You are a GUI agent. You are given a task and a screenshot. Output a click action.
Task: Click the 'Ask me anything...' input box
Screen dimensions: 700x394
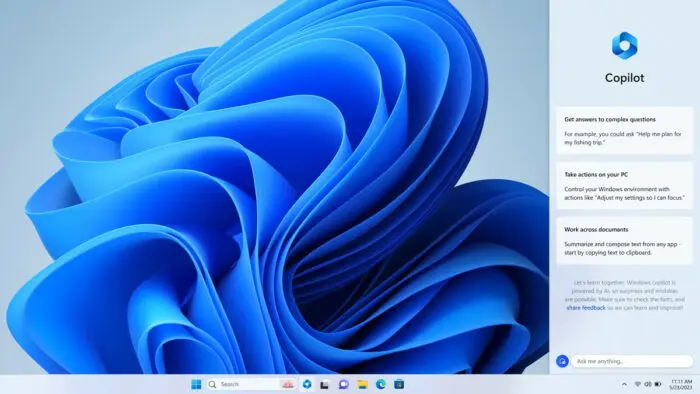click(632, 361)
